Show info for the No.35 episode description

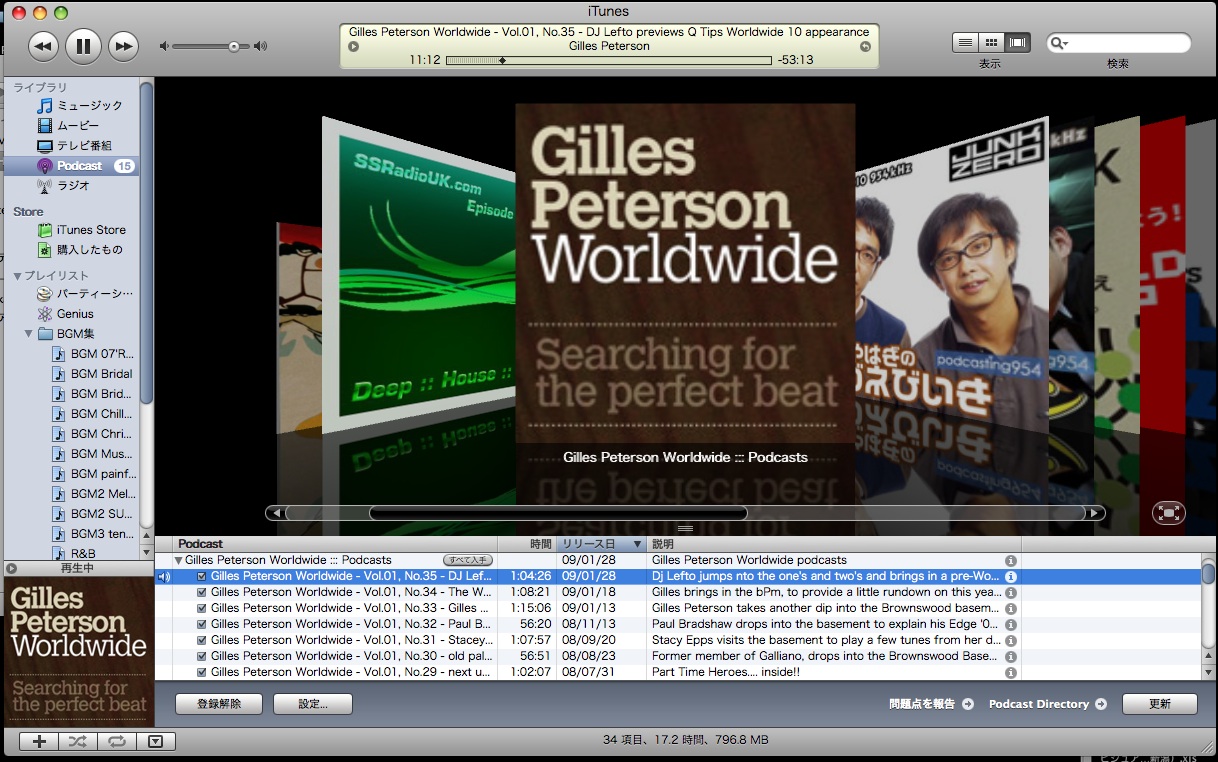click(x=1010, y=576)
